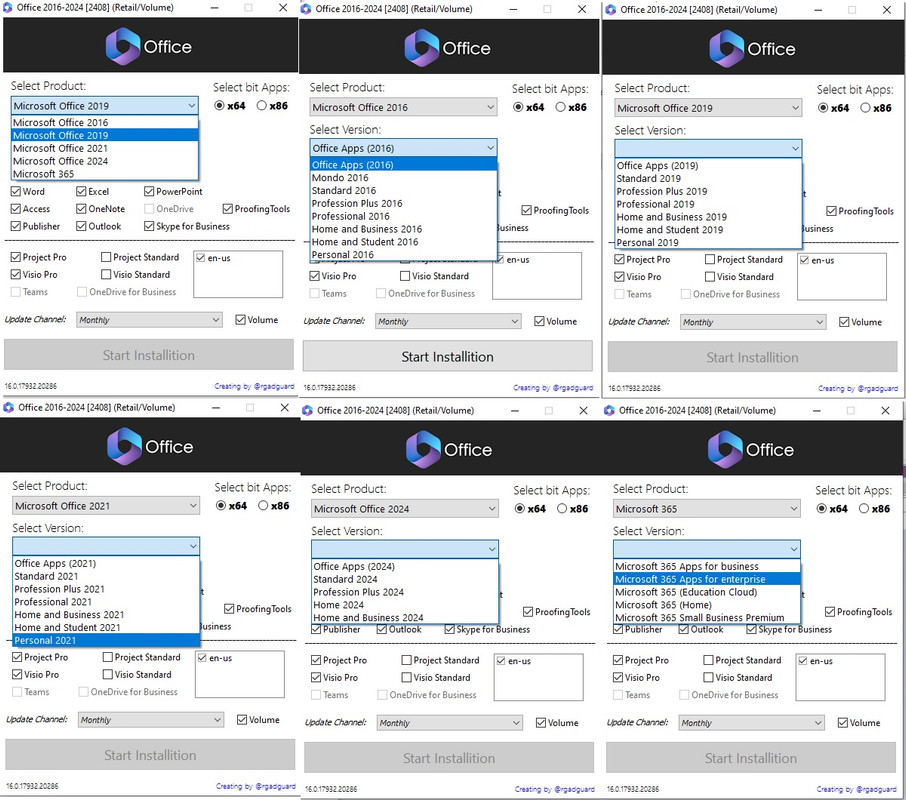The height and width of the screenshot is (800, 906).
Task: Choose Microsoft 365 (Home) version
Action: [707, 605]
